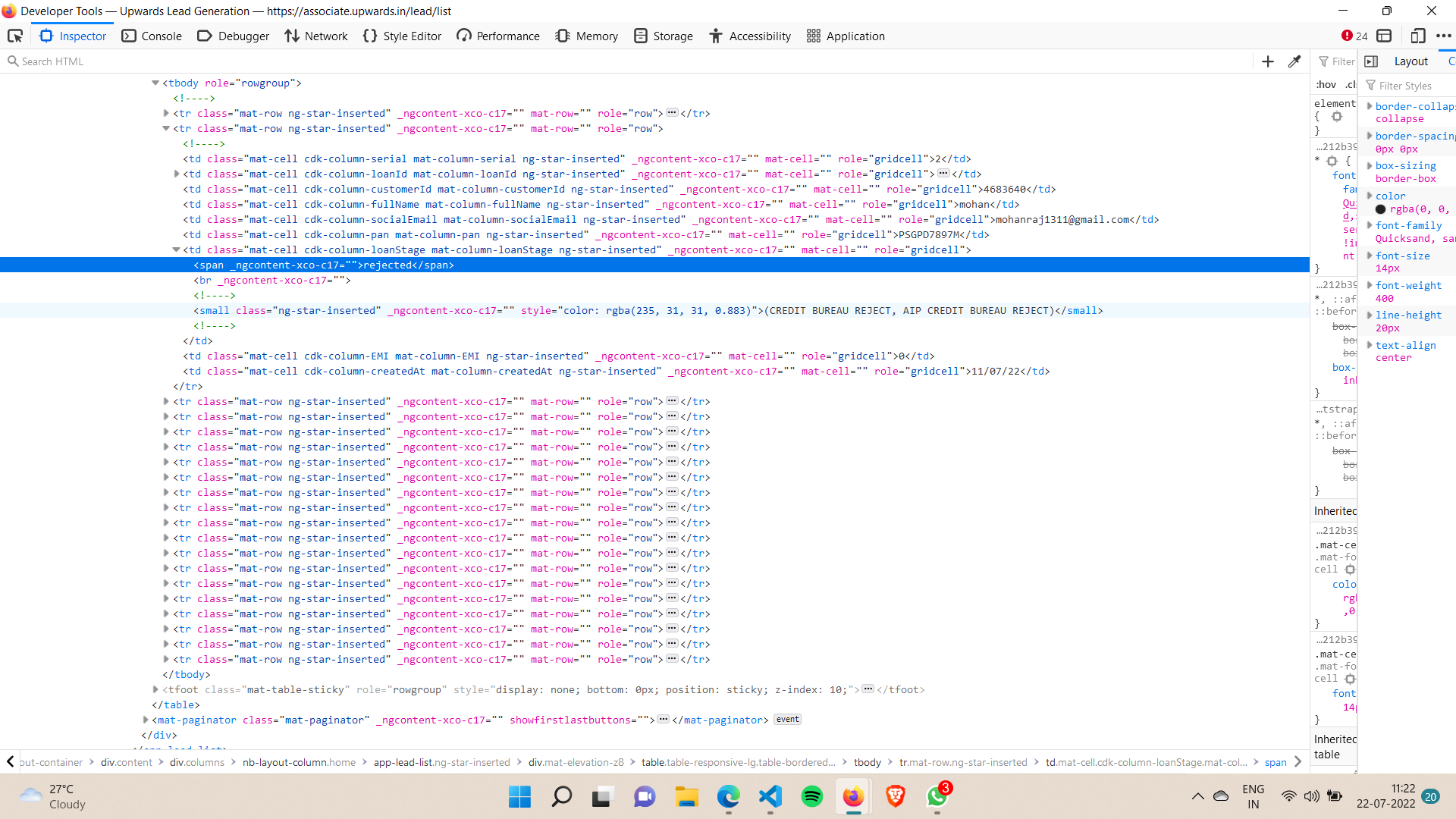
Task: Click the span breadcrumb
Action: (1275, 762)
